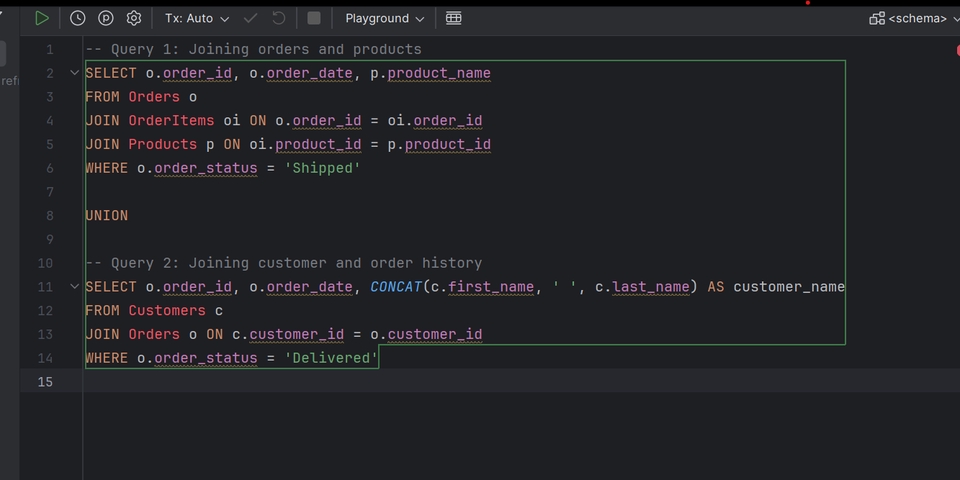Open the Playground resolve mode dropdown

coord(384,18)
